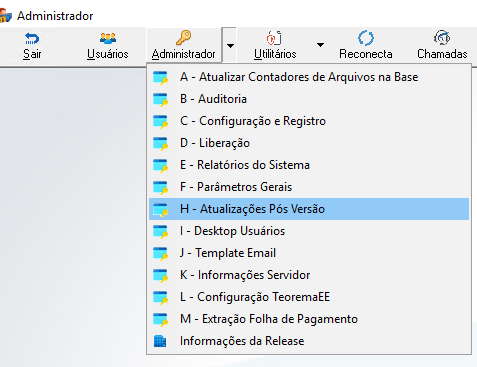This screenshot has height=367, width=477.
Task: Open K - Informações Servidor
Action: [309, 275]
